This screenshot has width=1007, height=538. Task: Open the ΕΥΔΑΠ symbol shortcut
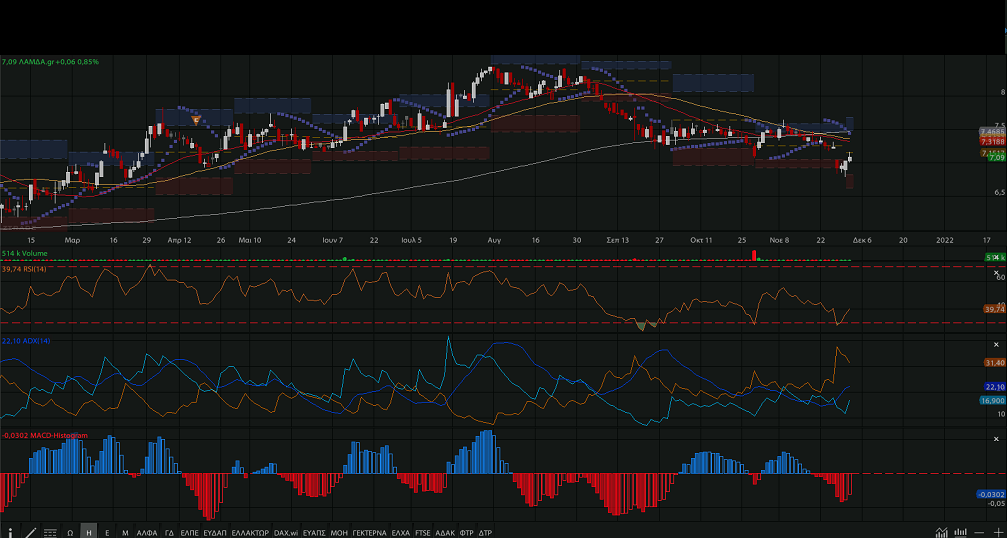pyautogui.click(x=215, y=533)
